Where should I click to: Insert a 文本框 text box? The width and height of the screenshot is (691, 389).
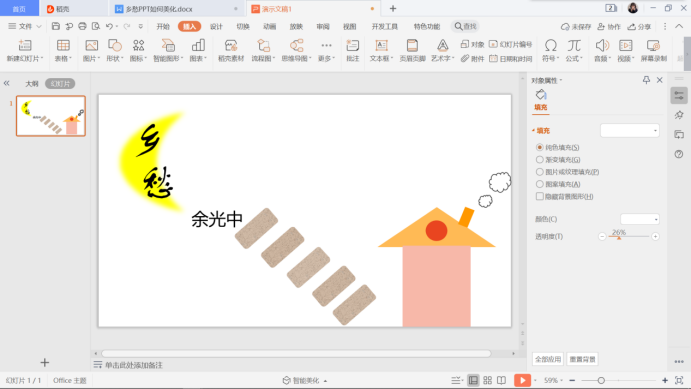pyautogui.click(x=381, y=46)
